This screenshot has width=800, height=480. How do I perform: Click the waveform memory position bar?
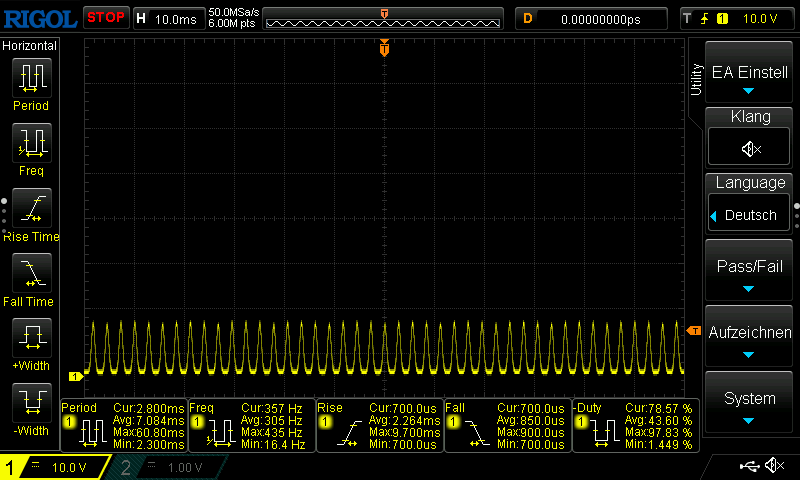(x=384, y=18)
